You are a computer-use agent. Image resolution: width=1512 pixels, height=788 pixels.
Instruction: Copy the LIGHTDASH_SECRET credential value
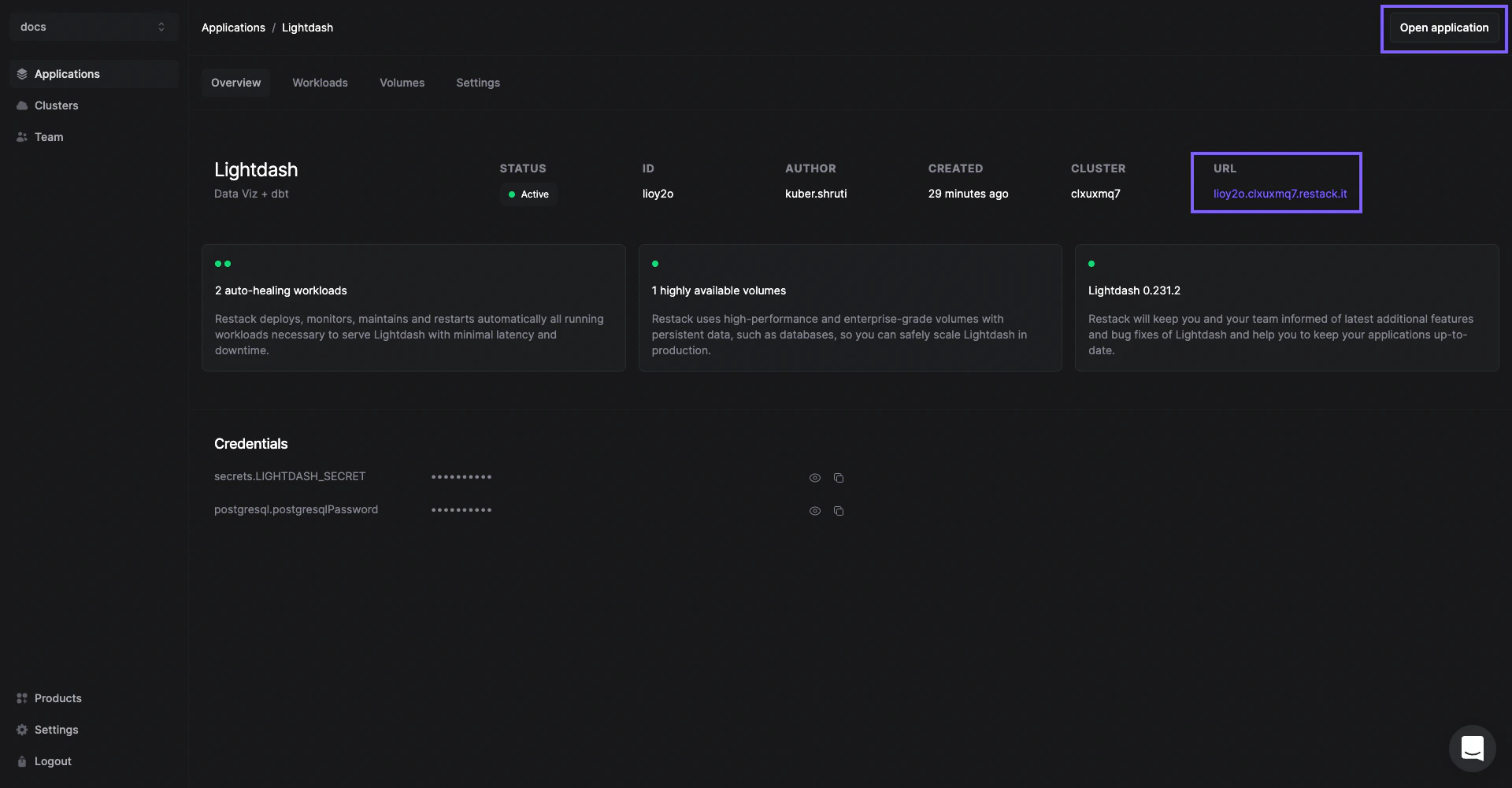click(839, 478)
